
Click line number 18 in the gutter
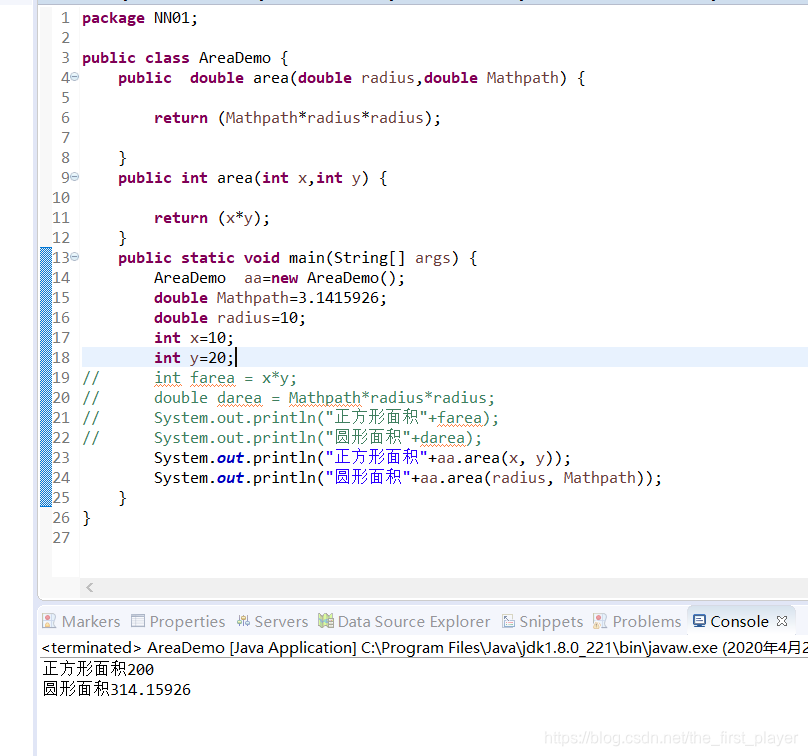[x=61, y=358]
